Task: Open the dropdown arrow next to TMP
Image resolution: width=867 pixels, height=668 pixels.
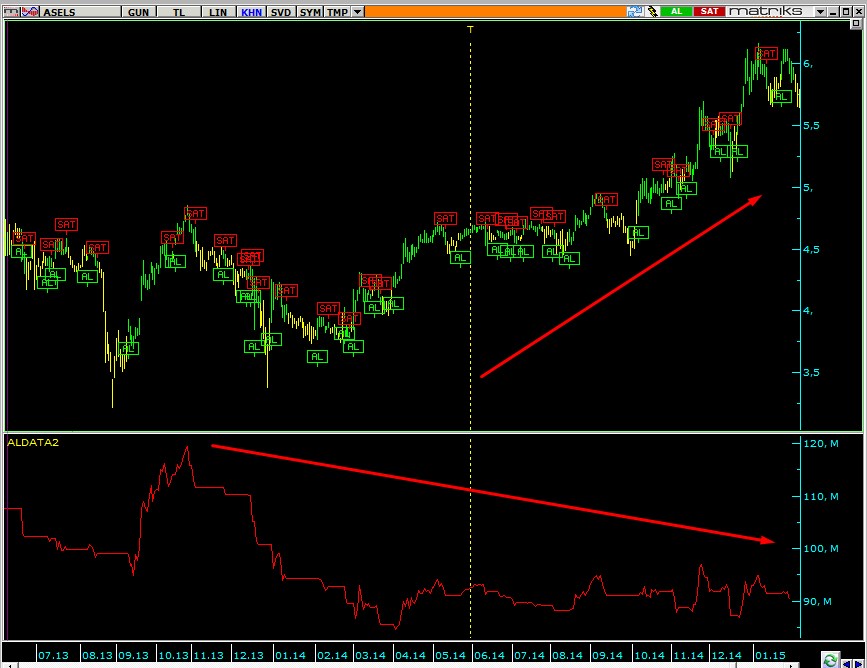Action: pos(358,12)
